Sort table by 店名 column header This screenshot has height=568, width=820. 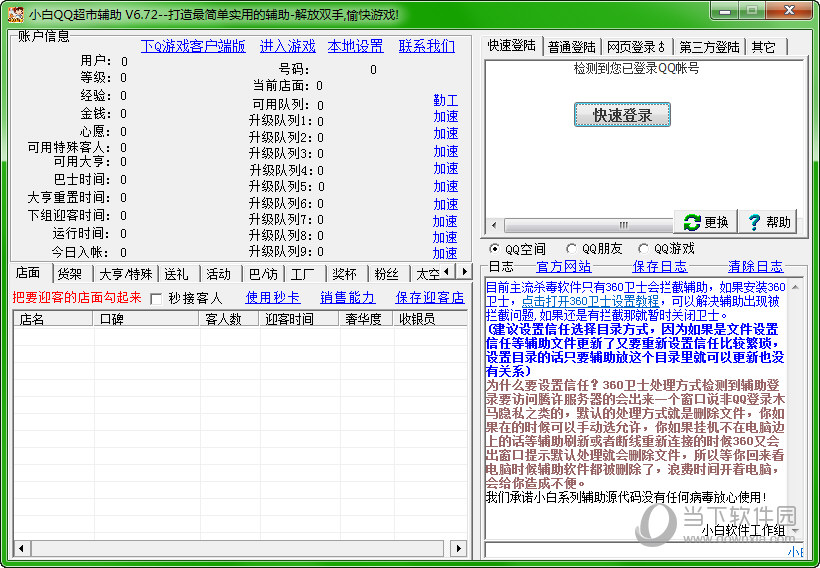coord(53,319)
